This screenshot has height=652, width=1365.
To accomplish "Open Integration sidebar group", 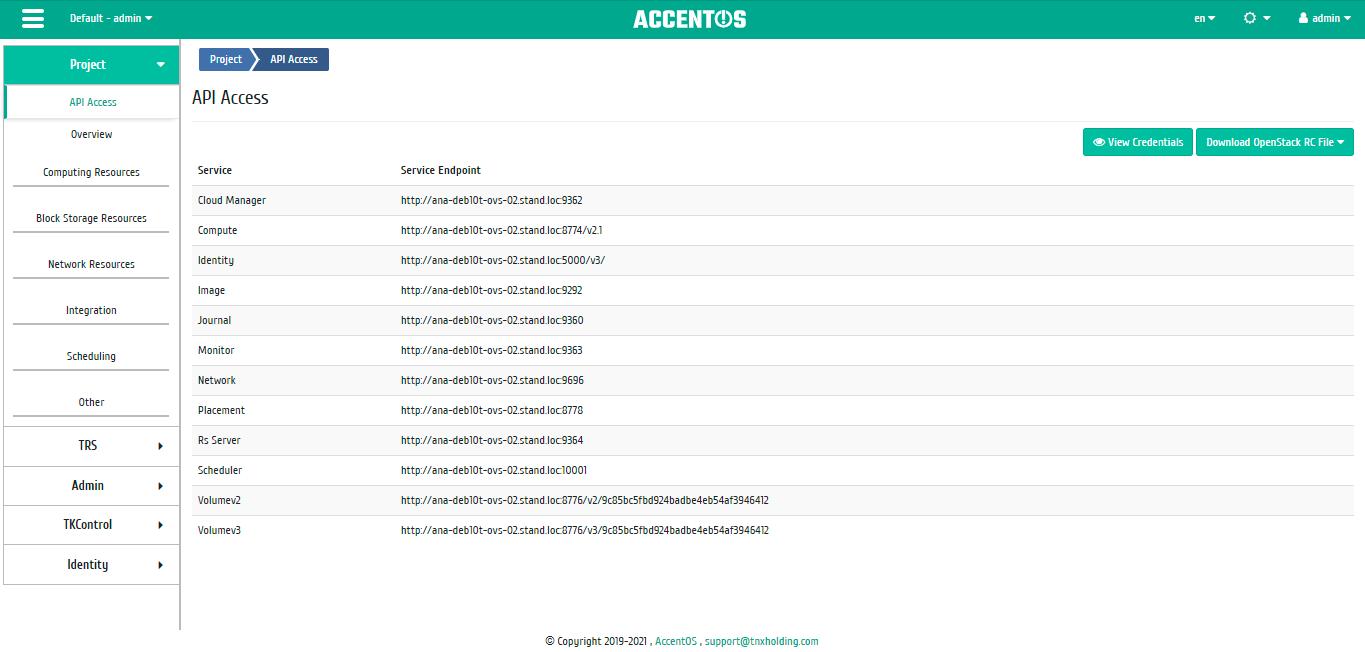I will (91, 310).
